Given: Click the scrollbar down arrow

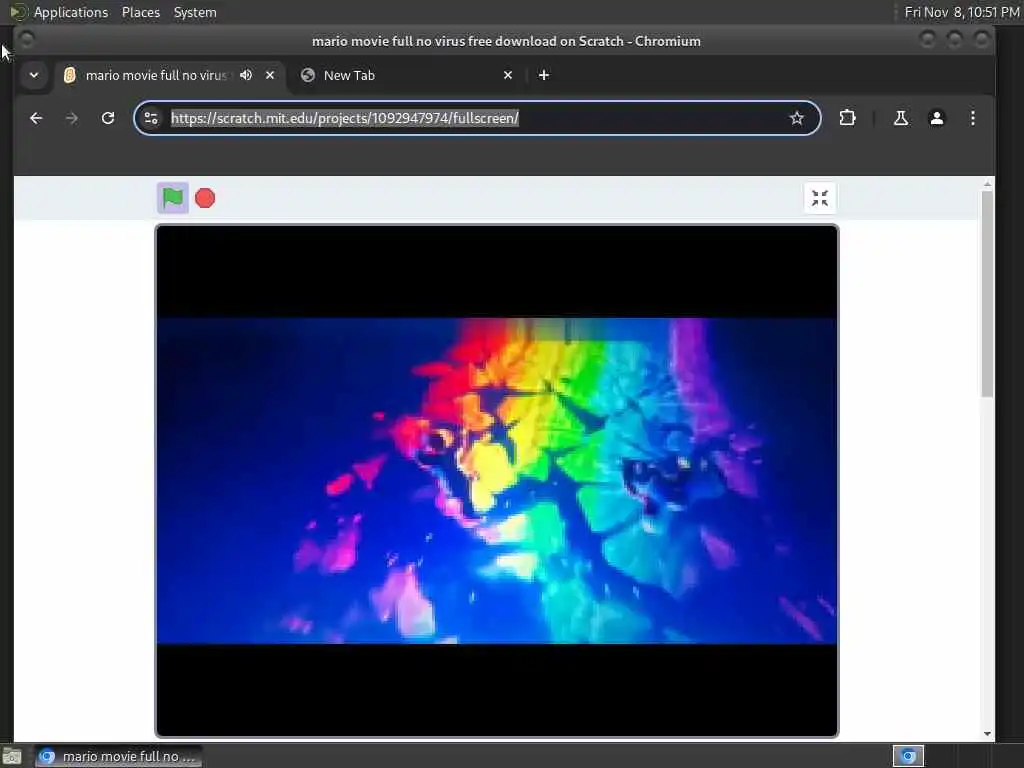Looking at the screenshot, I should [987, 733].
